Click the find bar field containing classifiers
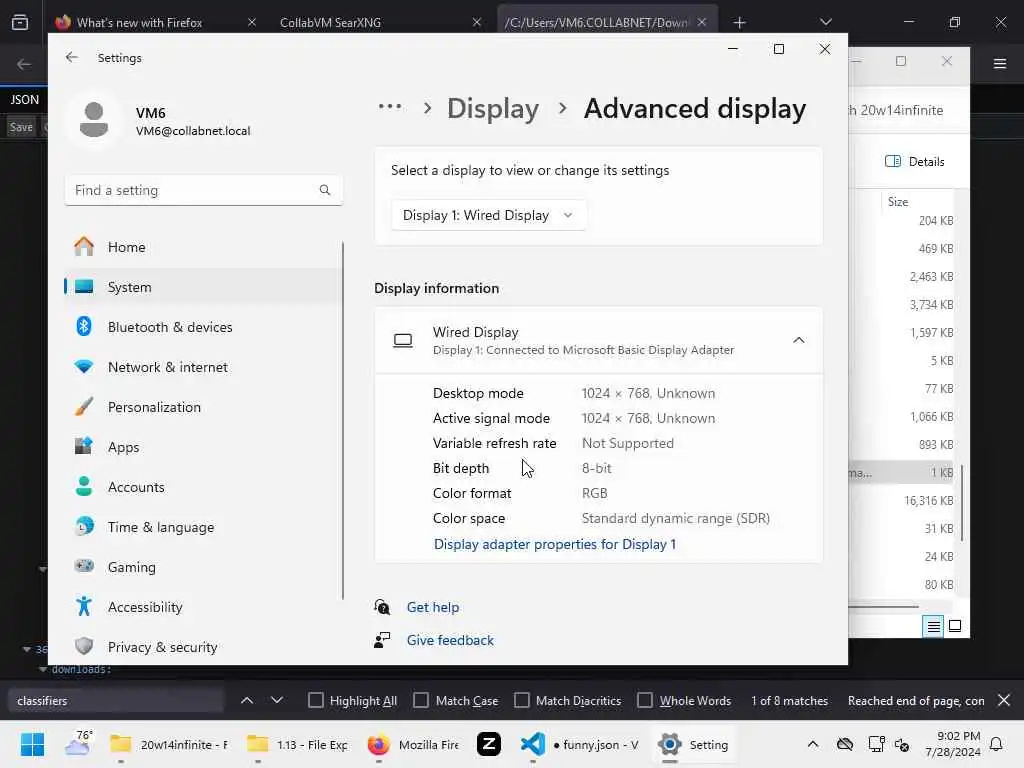This screenshot has width=1024, height=768. point(116,701)
